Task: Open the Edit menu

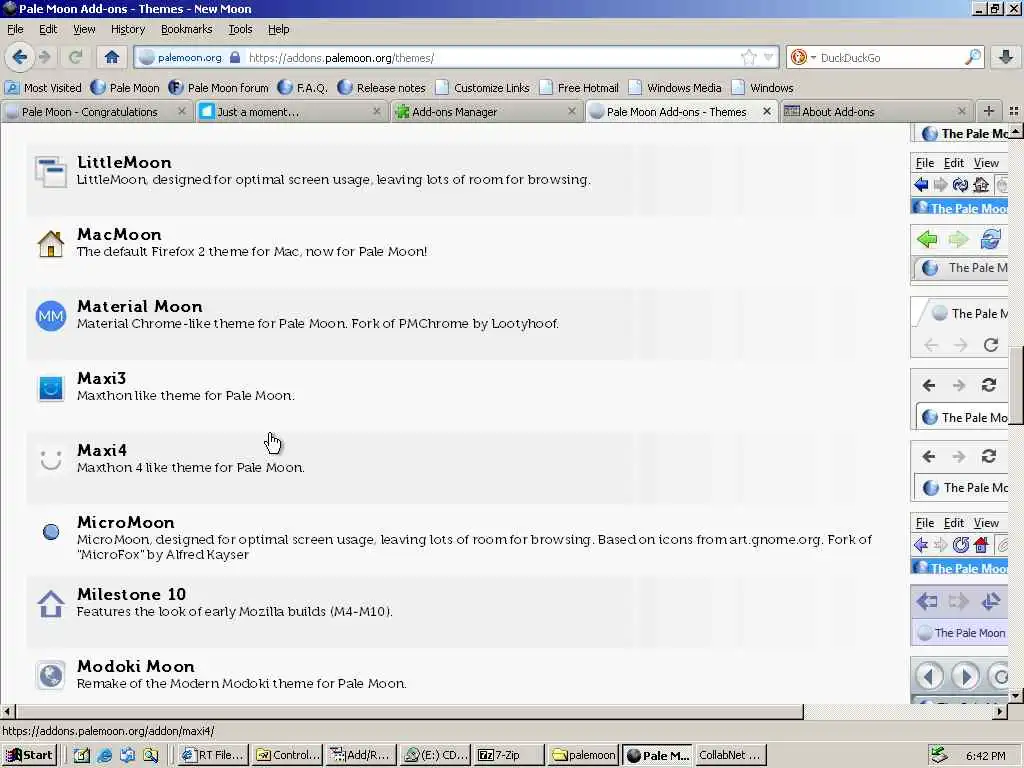Action: point(48,29)
